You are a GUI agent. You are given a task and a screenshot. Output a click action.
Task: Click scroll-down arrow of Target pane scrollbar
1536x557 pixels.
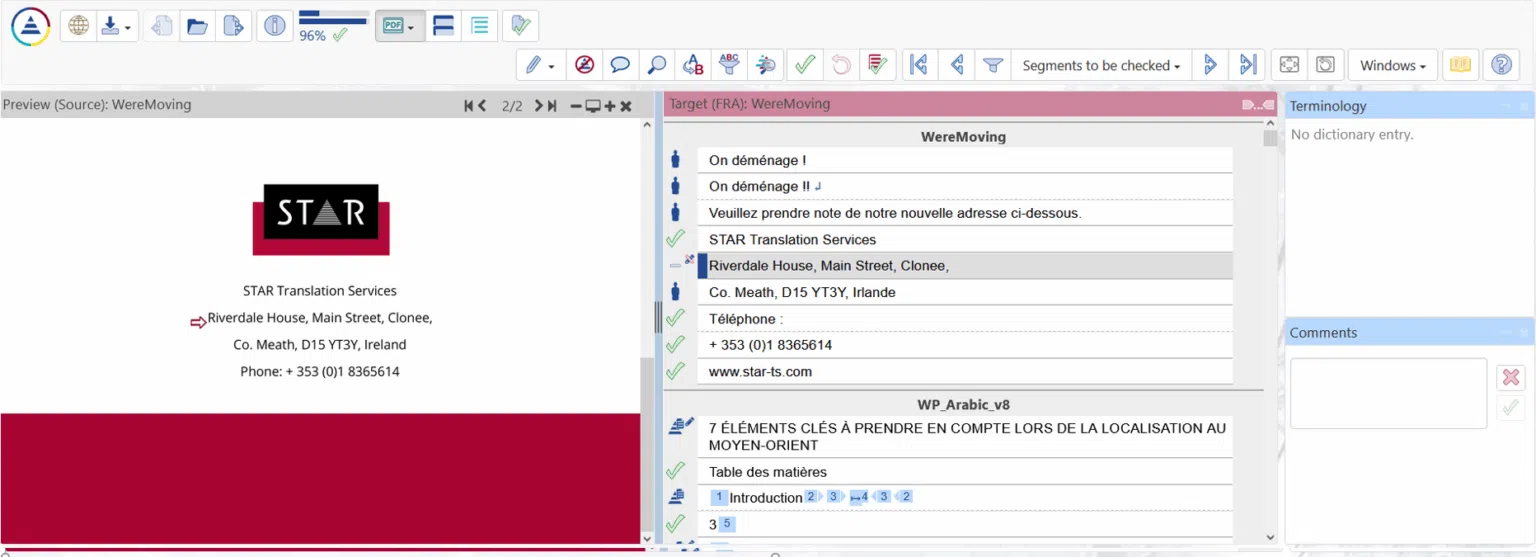point(1270,538)
